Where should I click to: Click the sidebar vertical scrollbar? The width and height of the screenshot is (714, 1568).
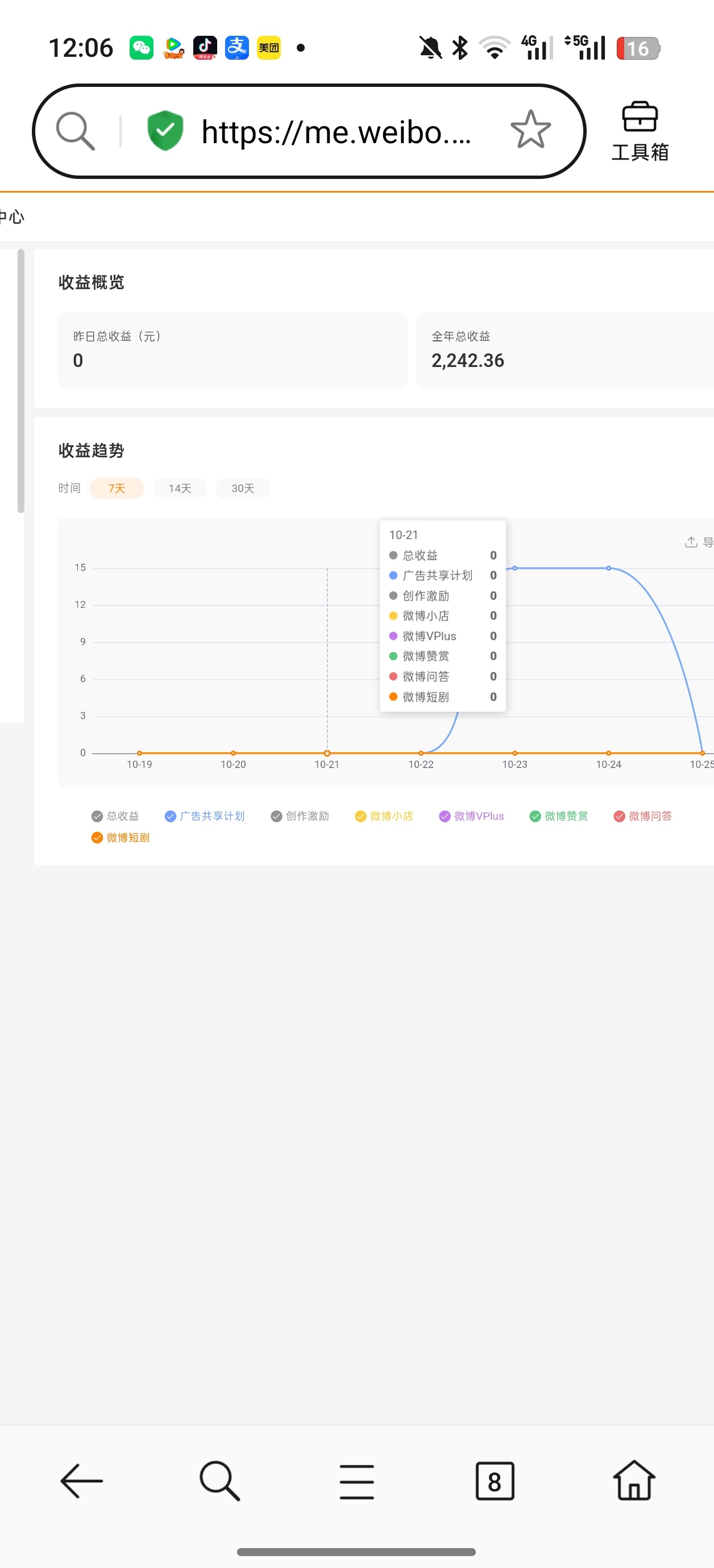pos(20,381)
